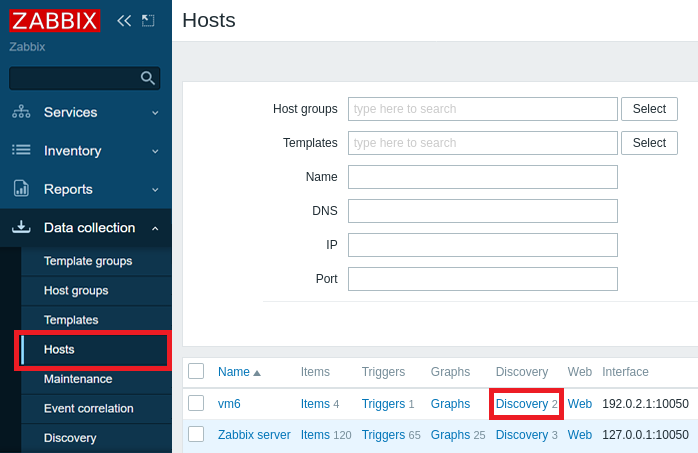This screenshot has height=453, width=698.
Task: Check the vm6 host checkbox
Action: click(196, 403)
